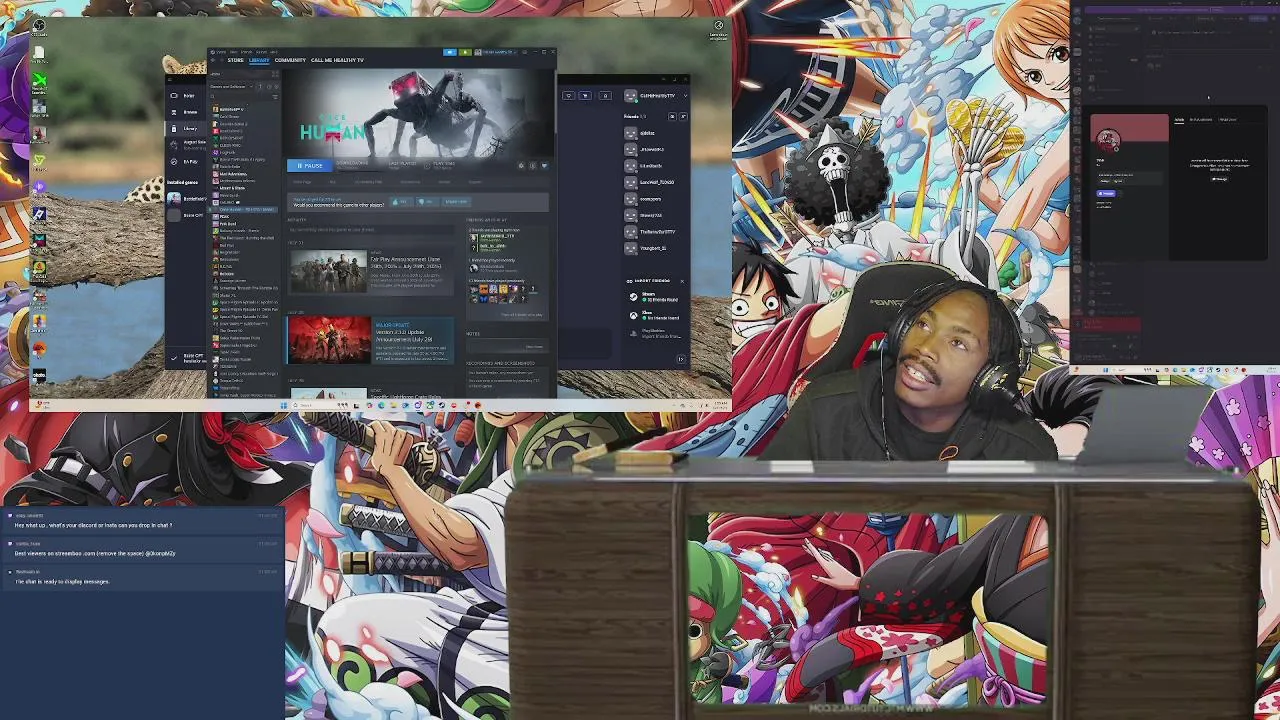Open EA Play in EA app sidebar
The width and height of the screenshot is (1280, 720).
pos(189,162)
